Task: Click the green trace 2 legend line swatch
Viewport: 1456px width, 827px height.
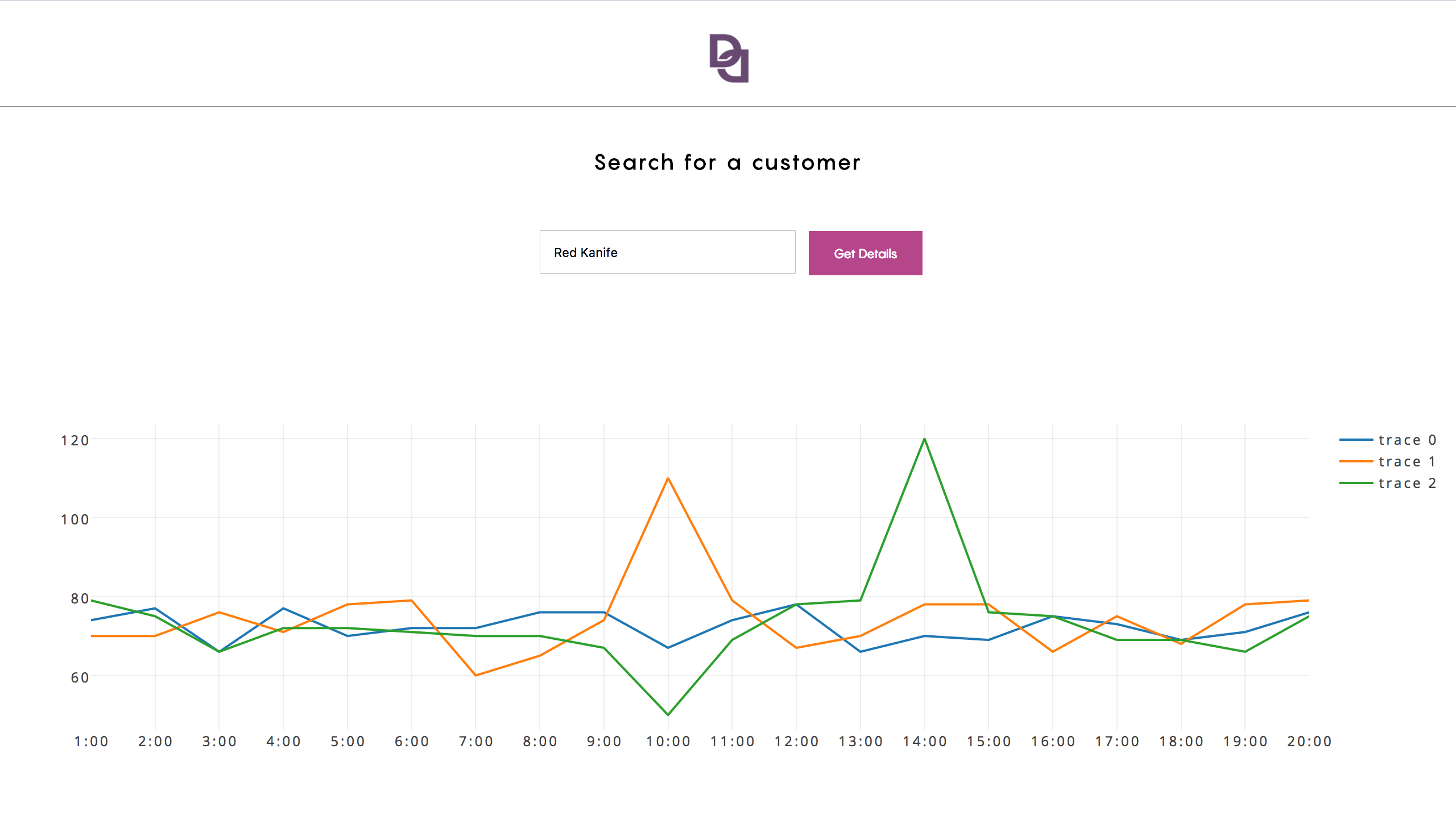Action: click(1356, 483)
